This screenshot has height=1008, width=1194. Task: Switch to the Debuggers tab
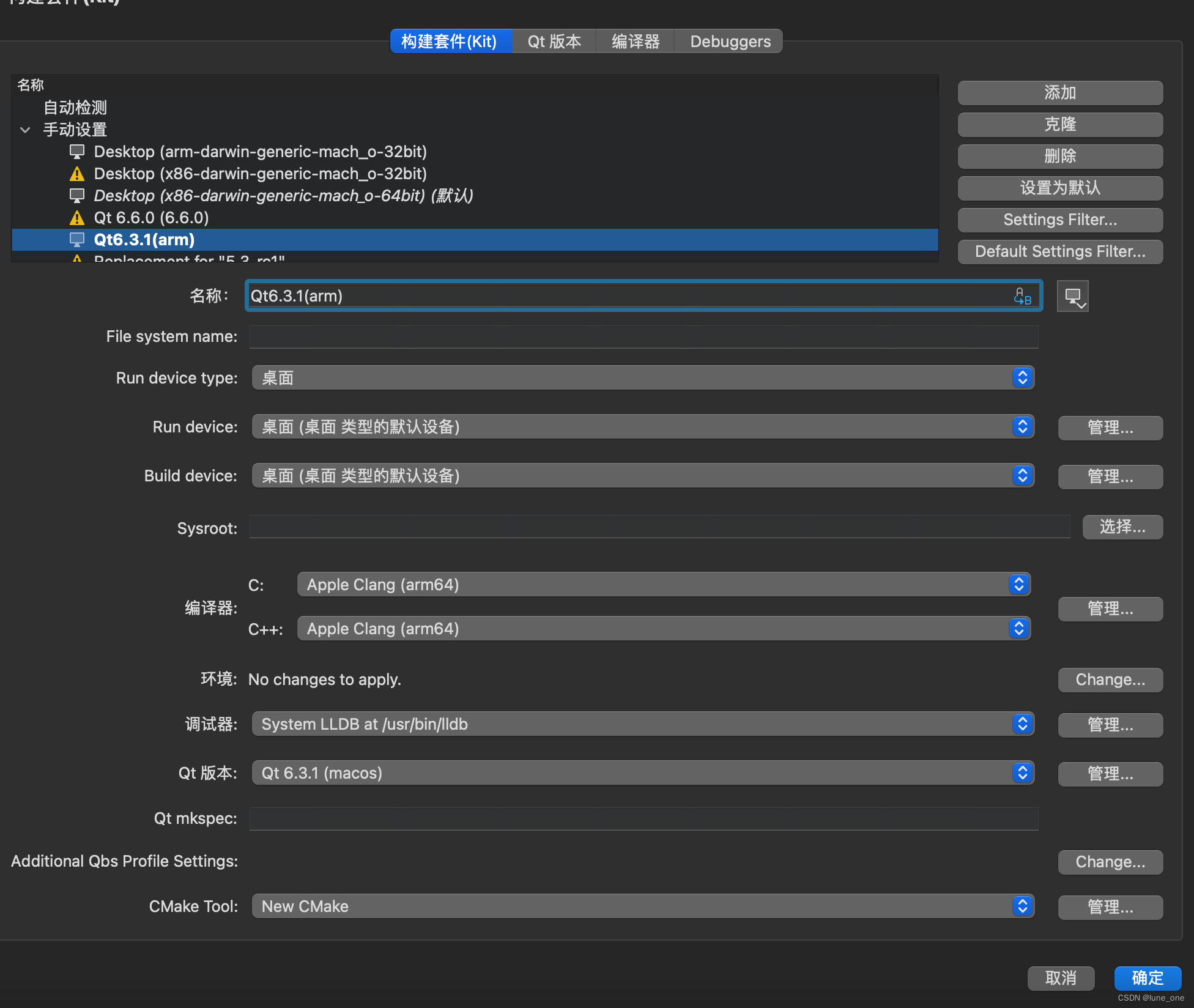729,41
